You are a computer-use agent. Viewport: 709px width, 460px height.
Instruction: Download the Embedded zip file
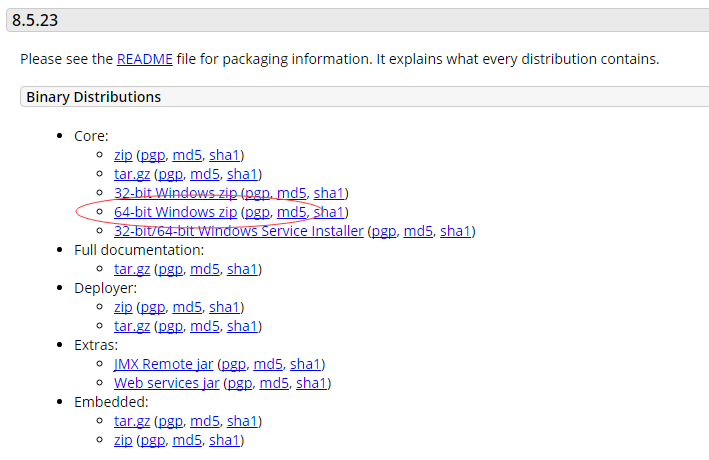[123, 440]
